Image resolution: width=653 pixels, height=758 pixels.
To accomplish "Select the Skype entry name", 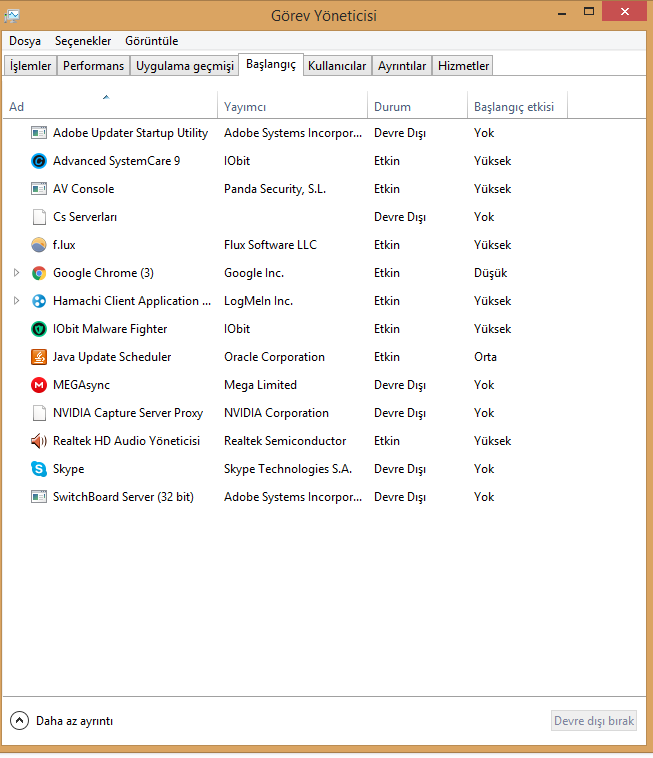I will (x=69, y=469).
